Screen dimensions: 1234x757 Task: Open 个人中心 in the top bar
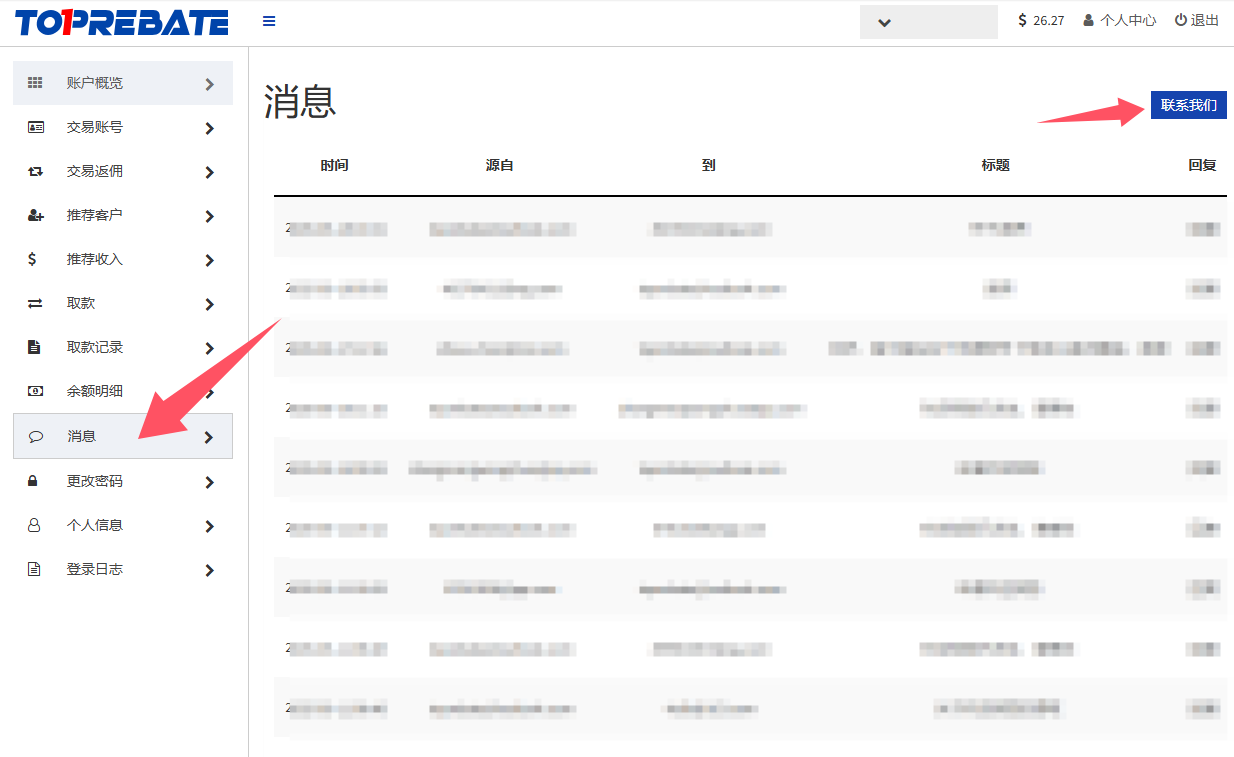pyautogui.click(x=1120, y=20)
